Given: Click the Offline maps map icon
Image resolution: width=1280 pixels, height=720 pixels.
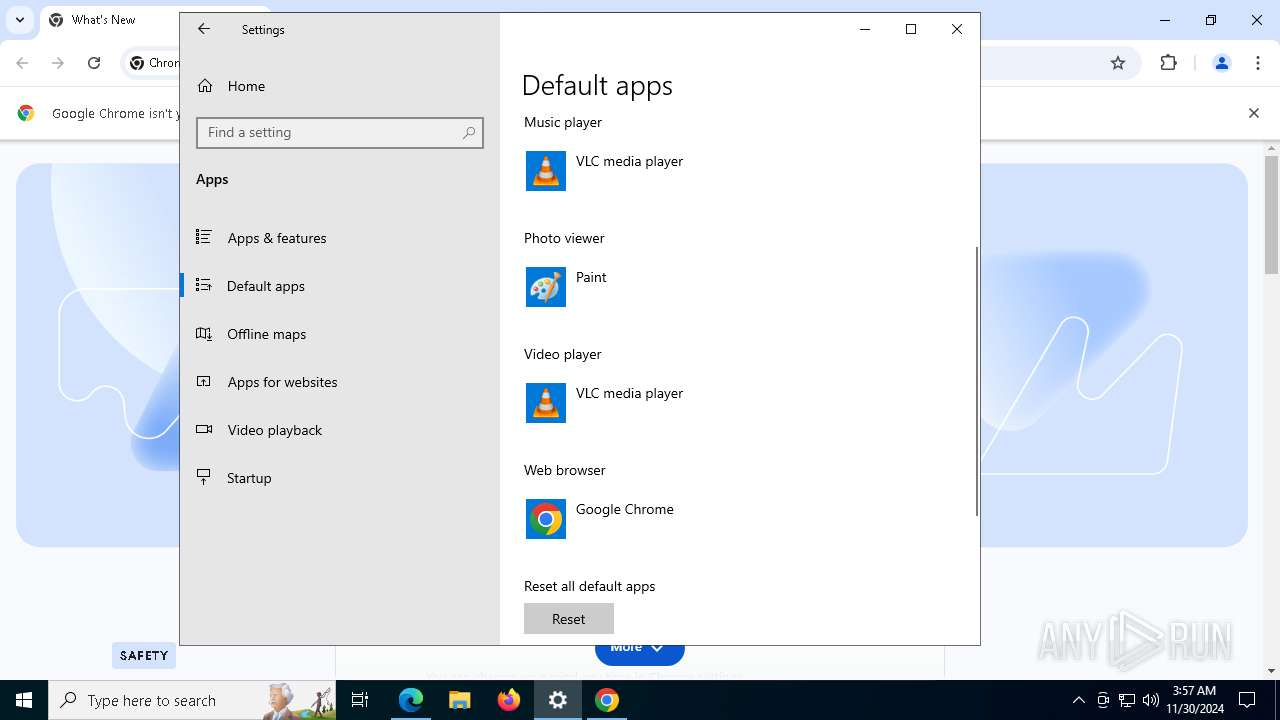Looking at the screenshot, I should tap(204, 334).
